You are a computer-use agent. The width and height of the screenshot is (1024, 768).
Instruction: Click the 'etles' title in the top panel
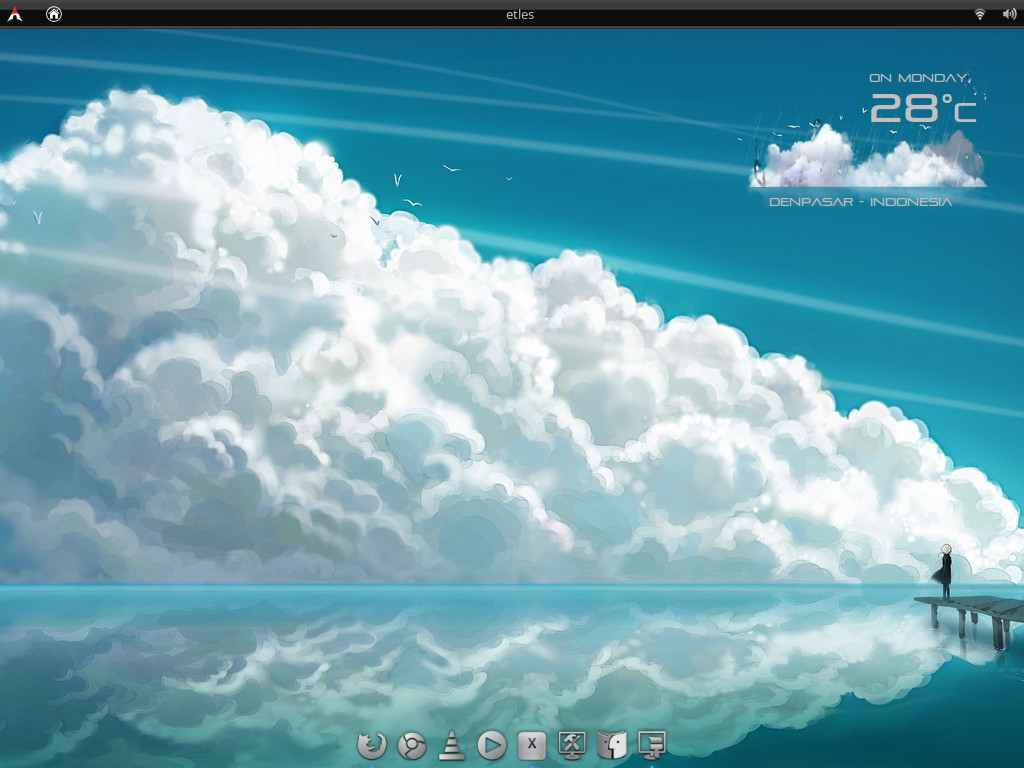point(520,14)
